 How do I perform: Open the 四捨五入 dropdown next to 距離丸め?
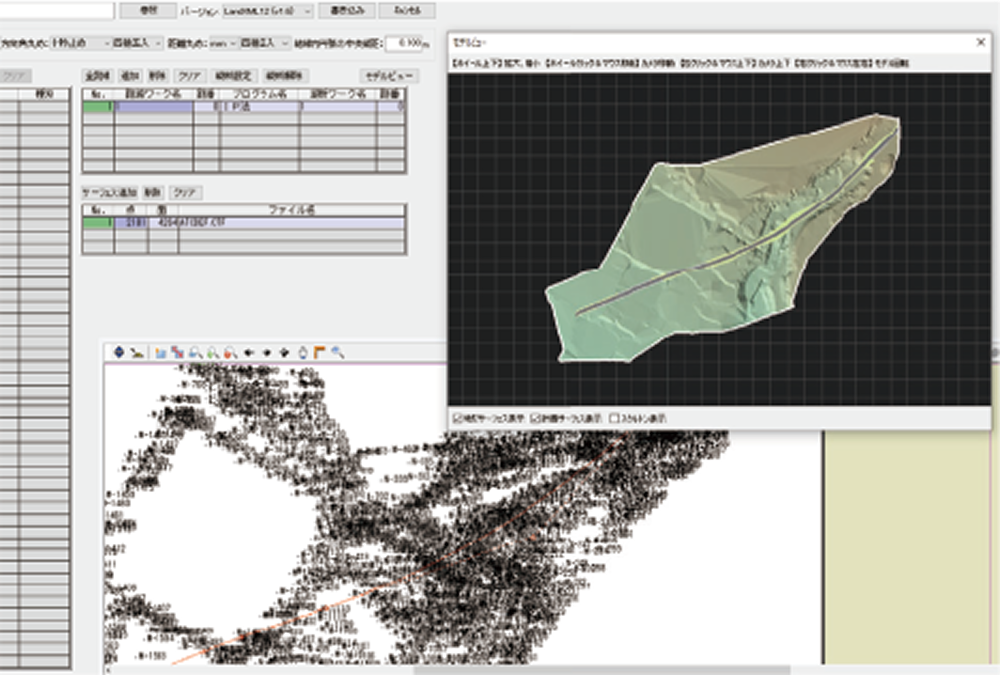click(x=265, y=43)
